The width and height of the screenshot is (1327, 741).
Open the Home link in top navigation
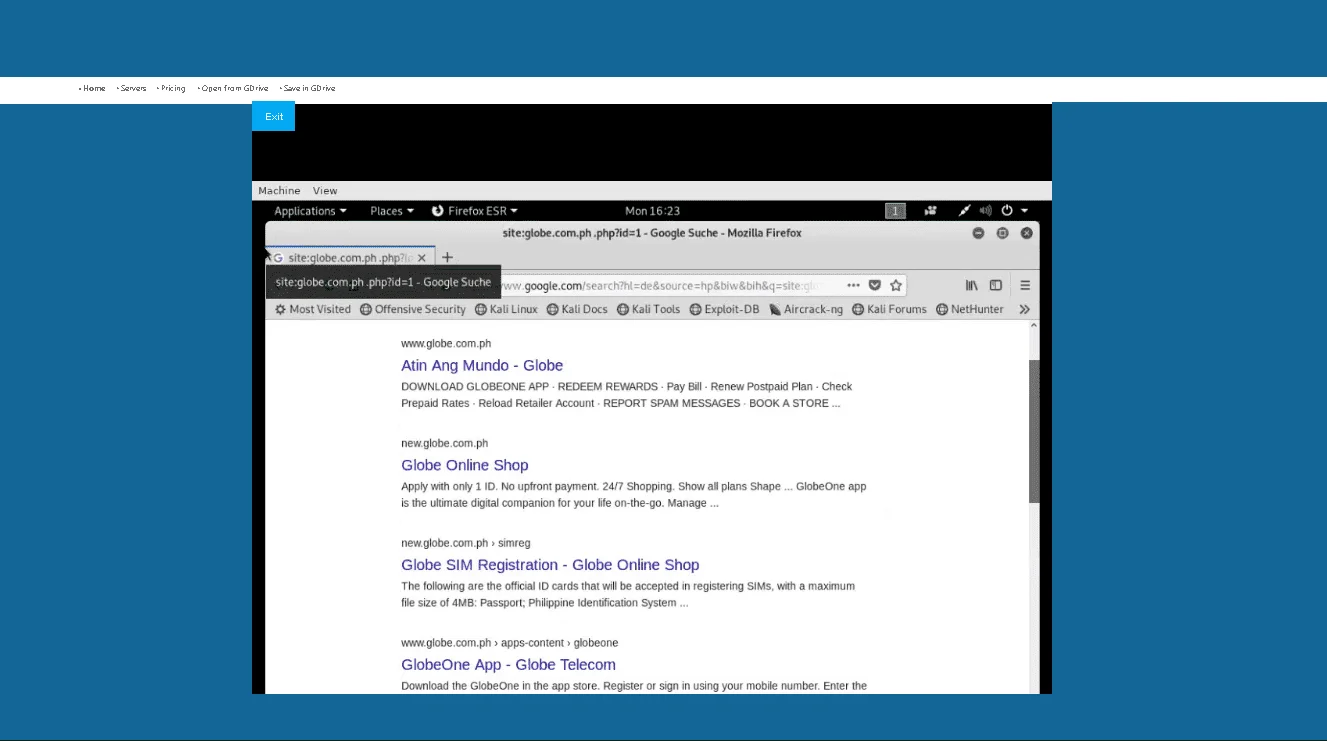(94, 88)
